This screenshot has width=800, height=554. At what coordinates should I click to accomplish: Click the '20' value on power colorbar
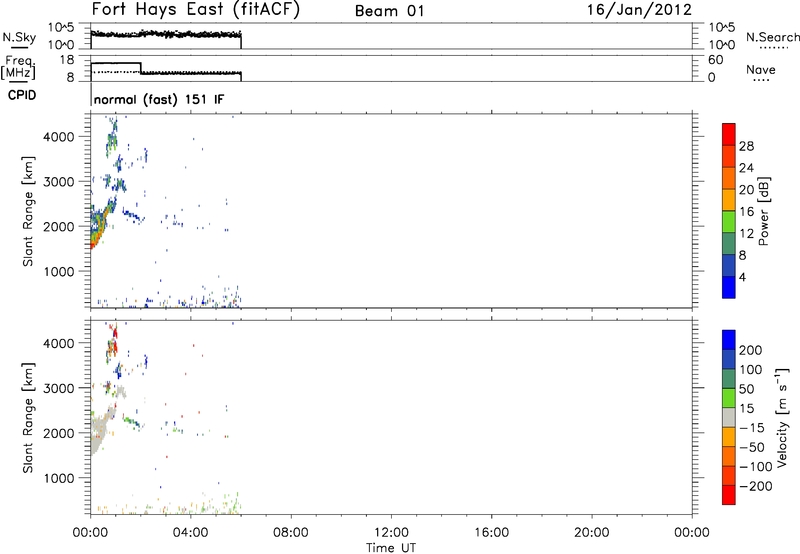tap(746, 190)
